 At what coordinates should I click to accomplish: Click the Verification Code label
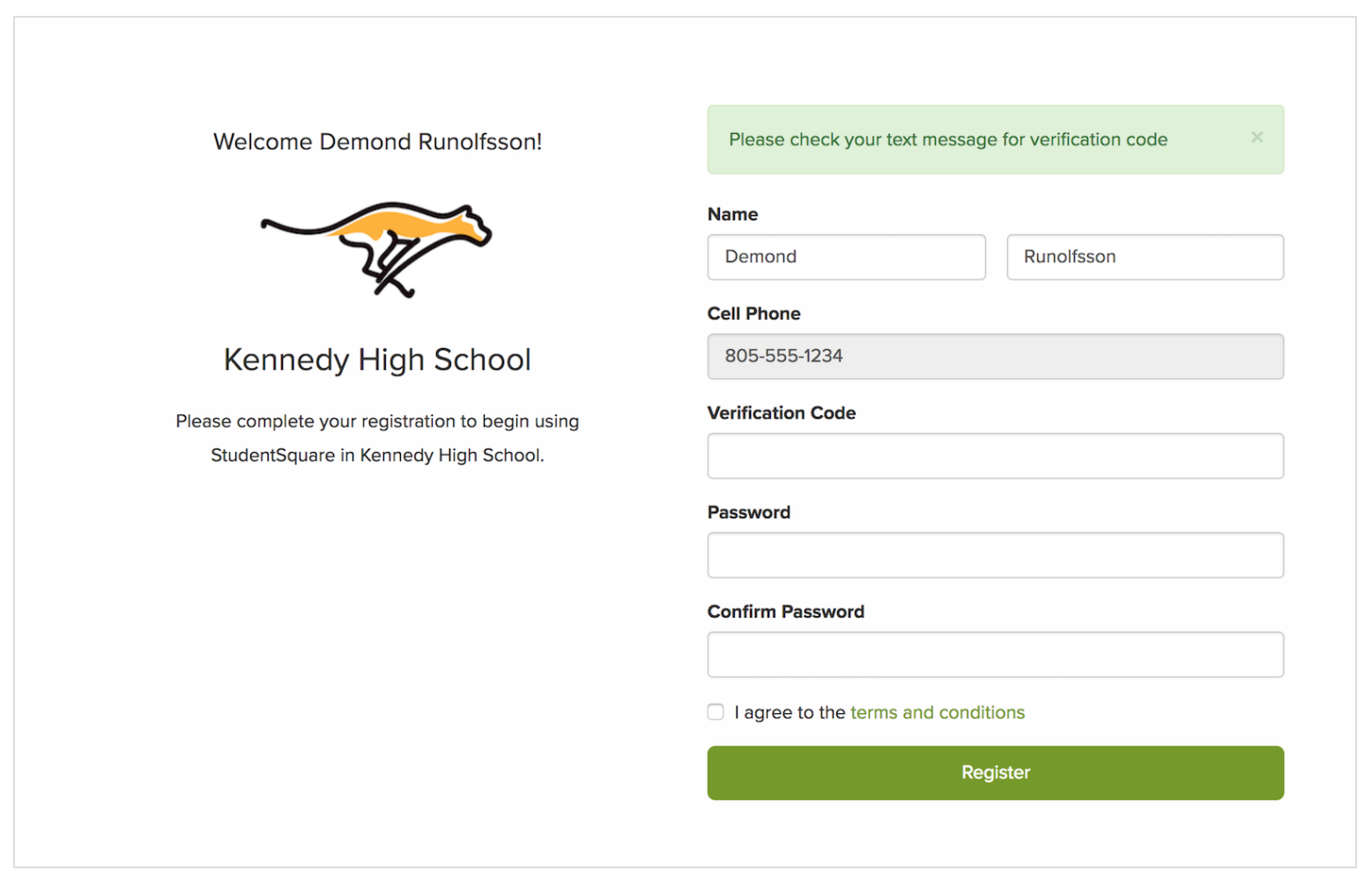pos(781,413)
